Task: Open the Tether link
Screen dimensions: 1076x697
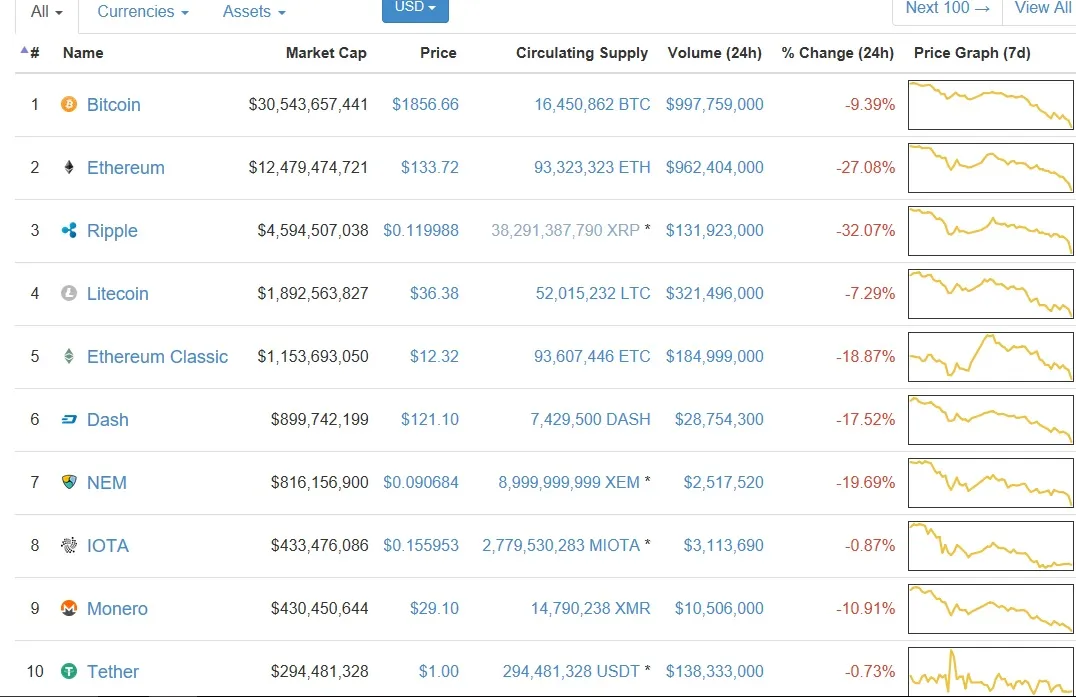Action: pos(113,671)
